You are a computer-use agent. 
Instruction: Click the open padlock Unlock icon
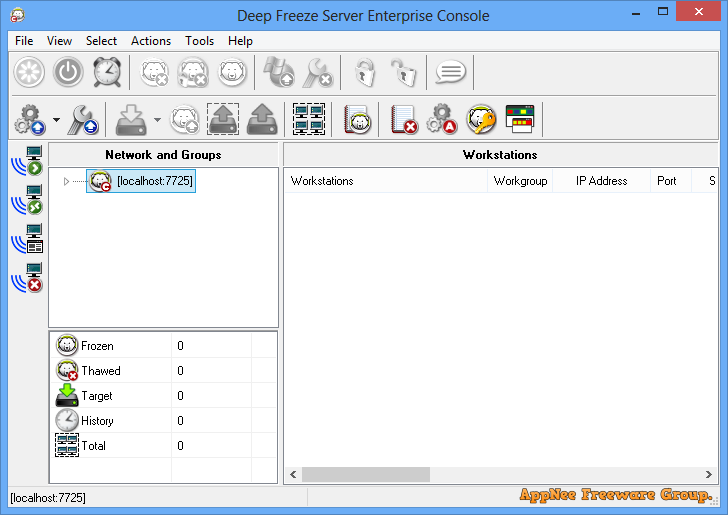pyautogui.click(x=403, y=72)
